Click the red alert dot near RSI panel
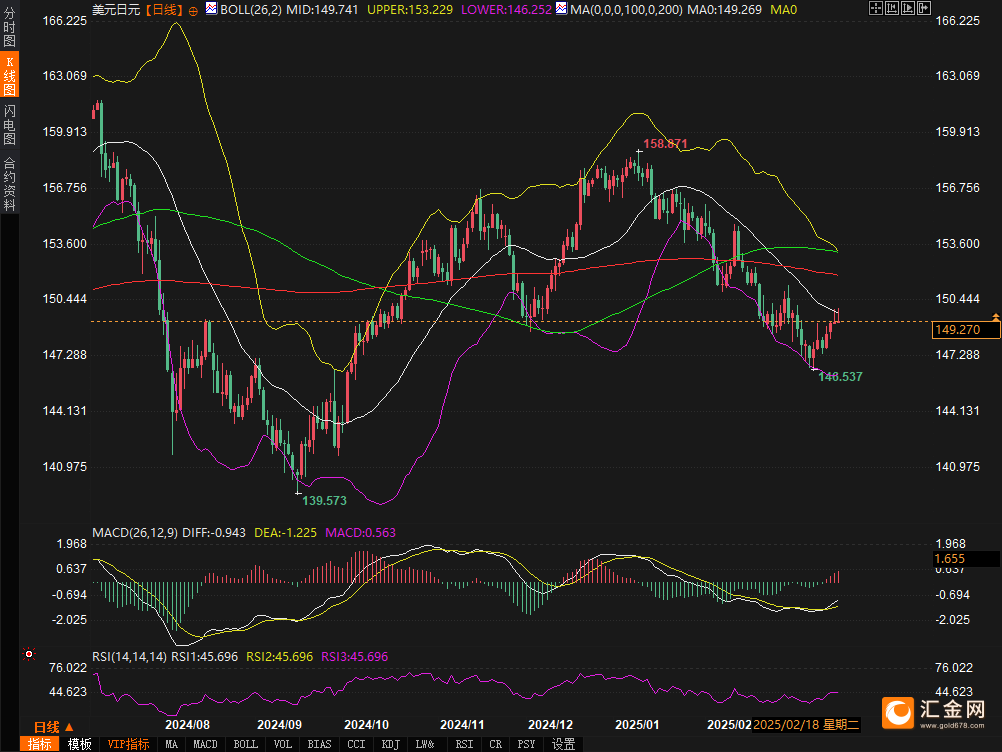The height and width of the screenshot is (752, 1002). (x=29, y=654)
